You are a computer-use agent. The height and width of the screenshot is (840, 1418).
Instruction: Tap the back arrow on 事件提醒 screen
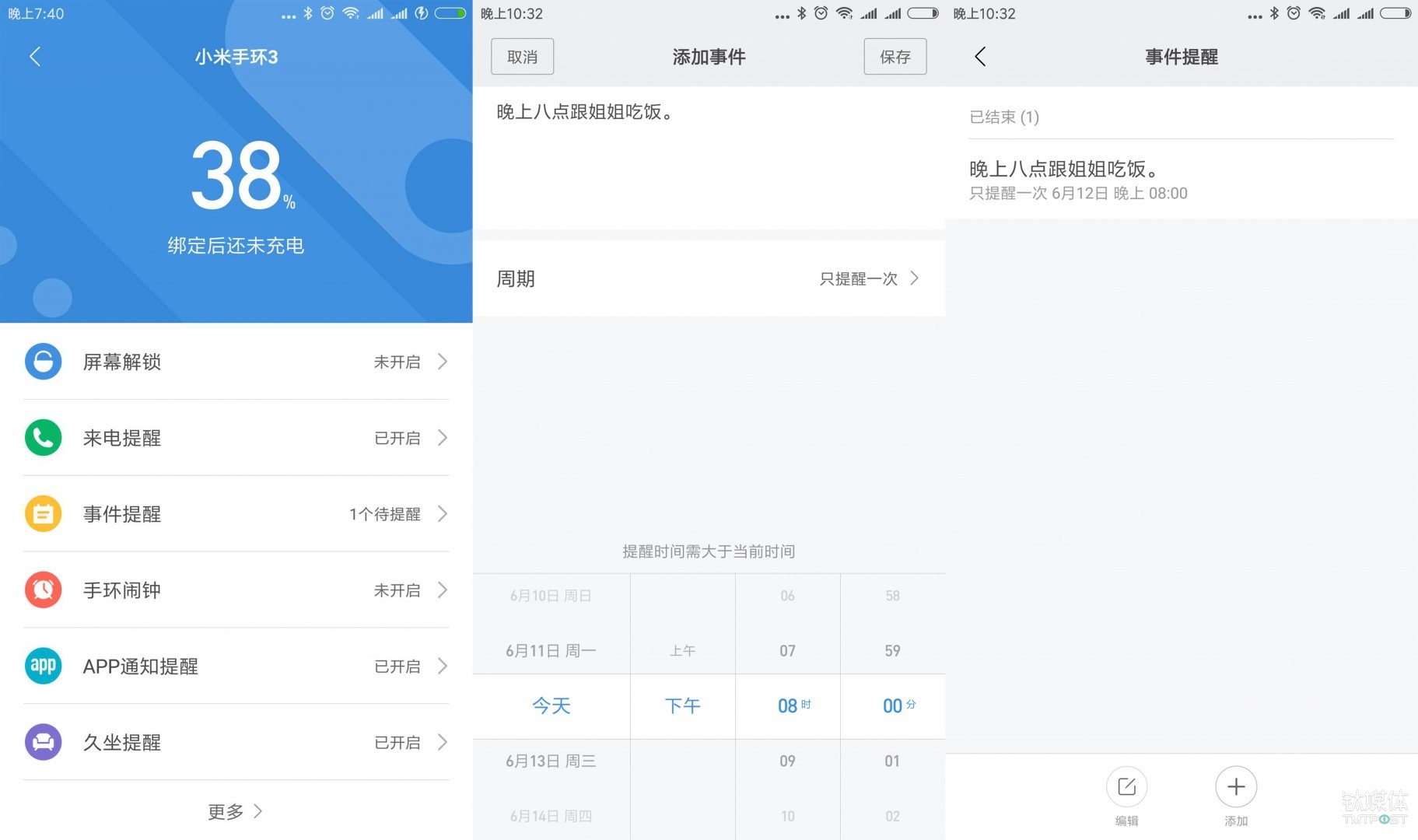(981, 56)
